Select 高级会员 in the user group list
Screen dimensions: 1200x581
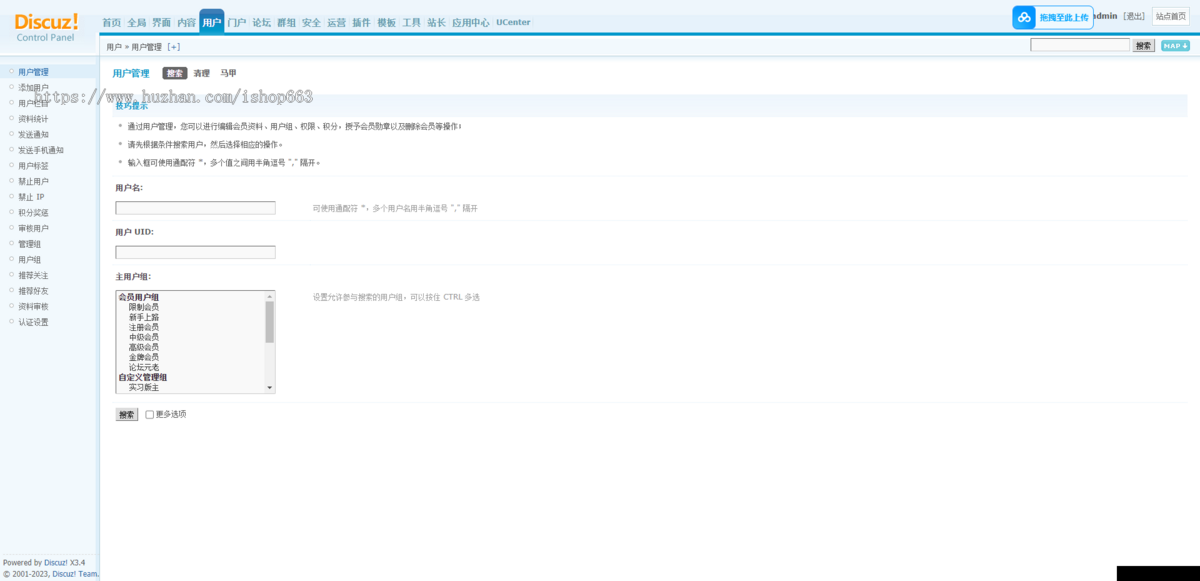pos(144,347)
